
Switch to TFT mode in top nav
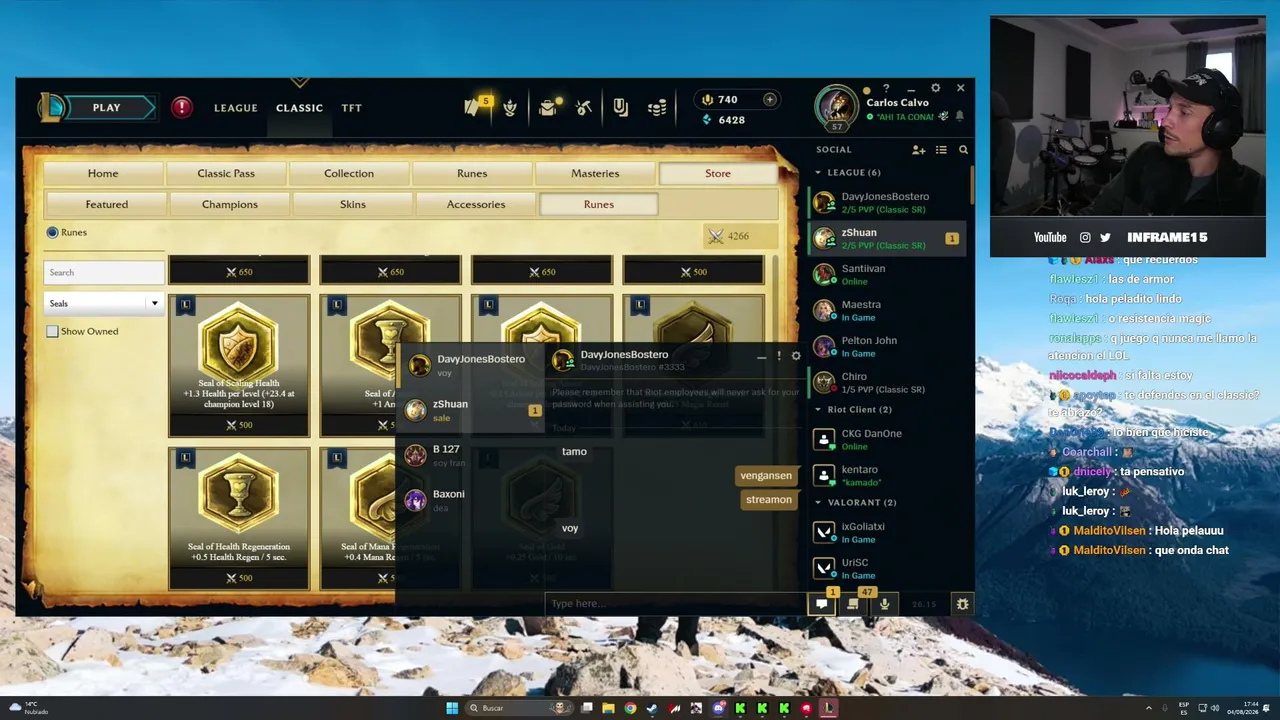pos(351,108)
